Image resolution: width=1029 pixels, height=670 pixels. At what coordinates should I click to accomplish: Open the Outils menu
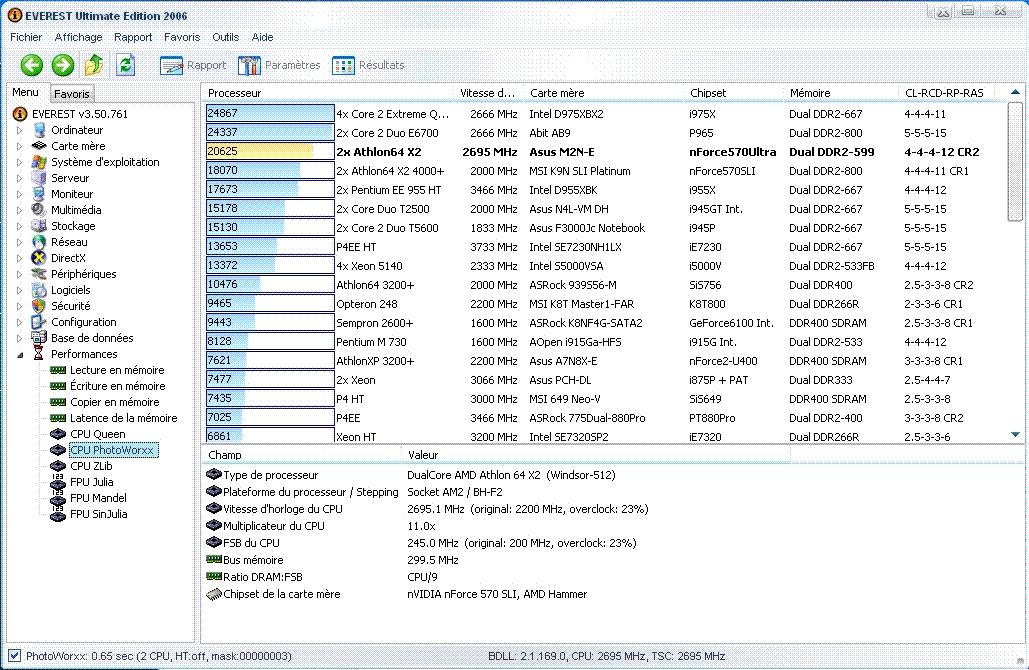click(225, 37)
